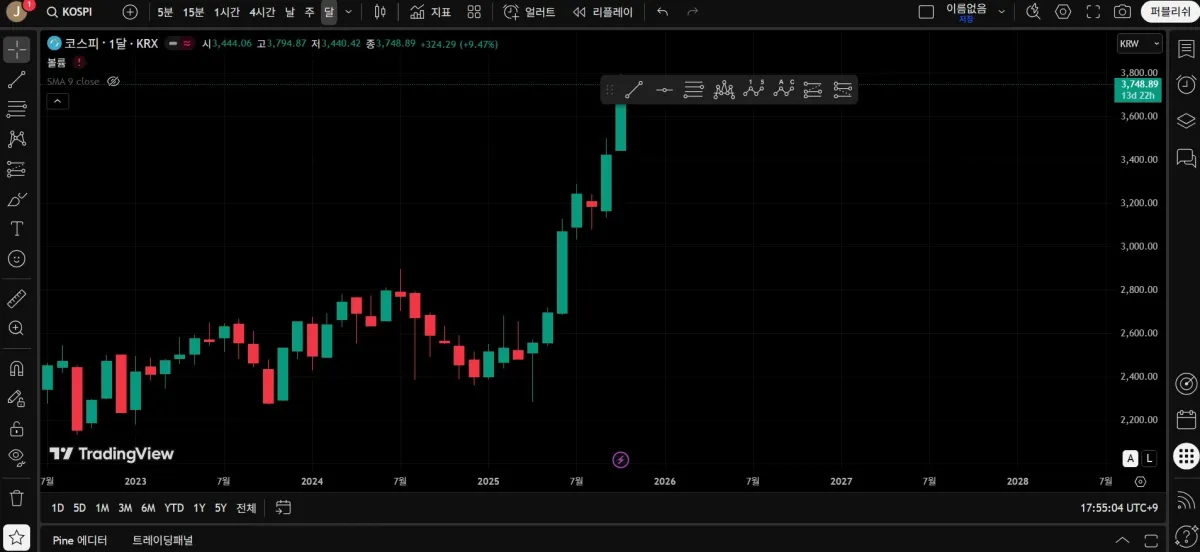This screenshot has width=1200, height=552.
Task: Open the Pine 에디터 tab
Action: pyautogui.click(x=80, y=540)
